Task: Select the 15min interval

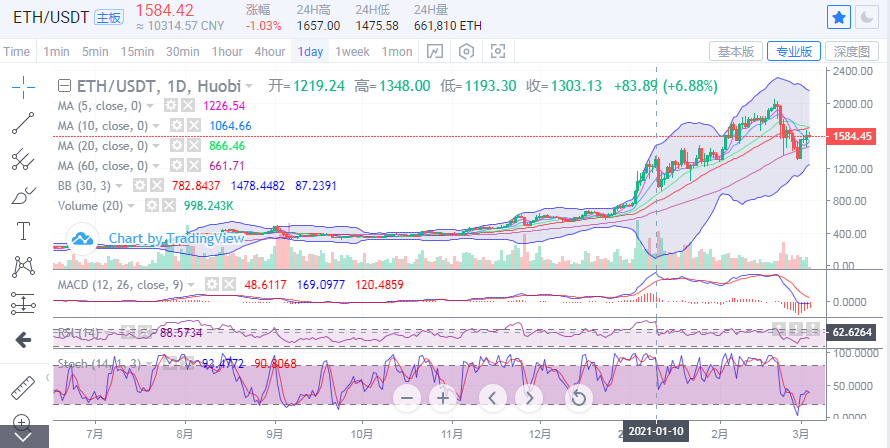Action: tap(137, 52)
